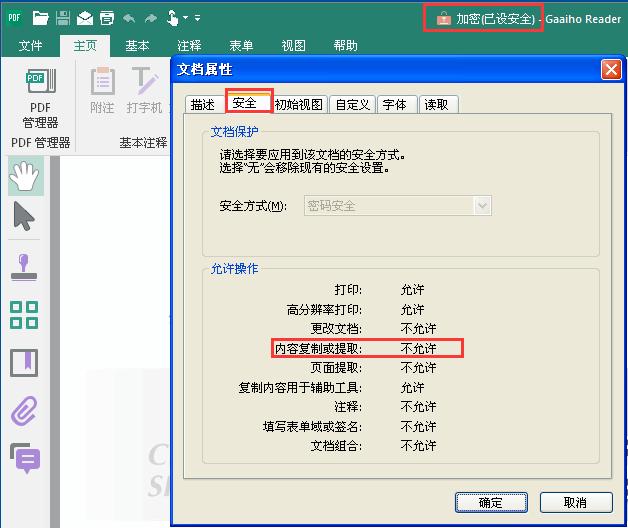Switch to the 注释 ribbon tab
This screenshot has width=628, height=528.
click(189, 46)
